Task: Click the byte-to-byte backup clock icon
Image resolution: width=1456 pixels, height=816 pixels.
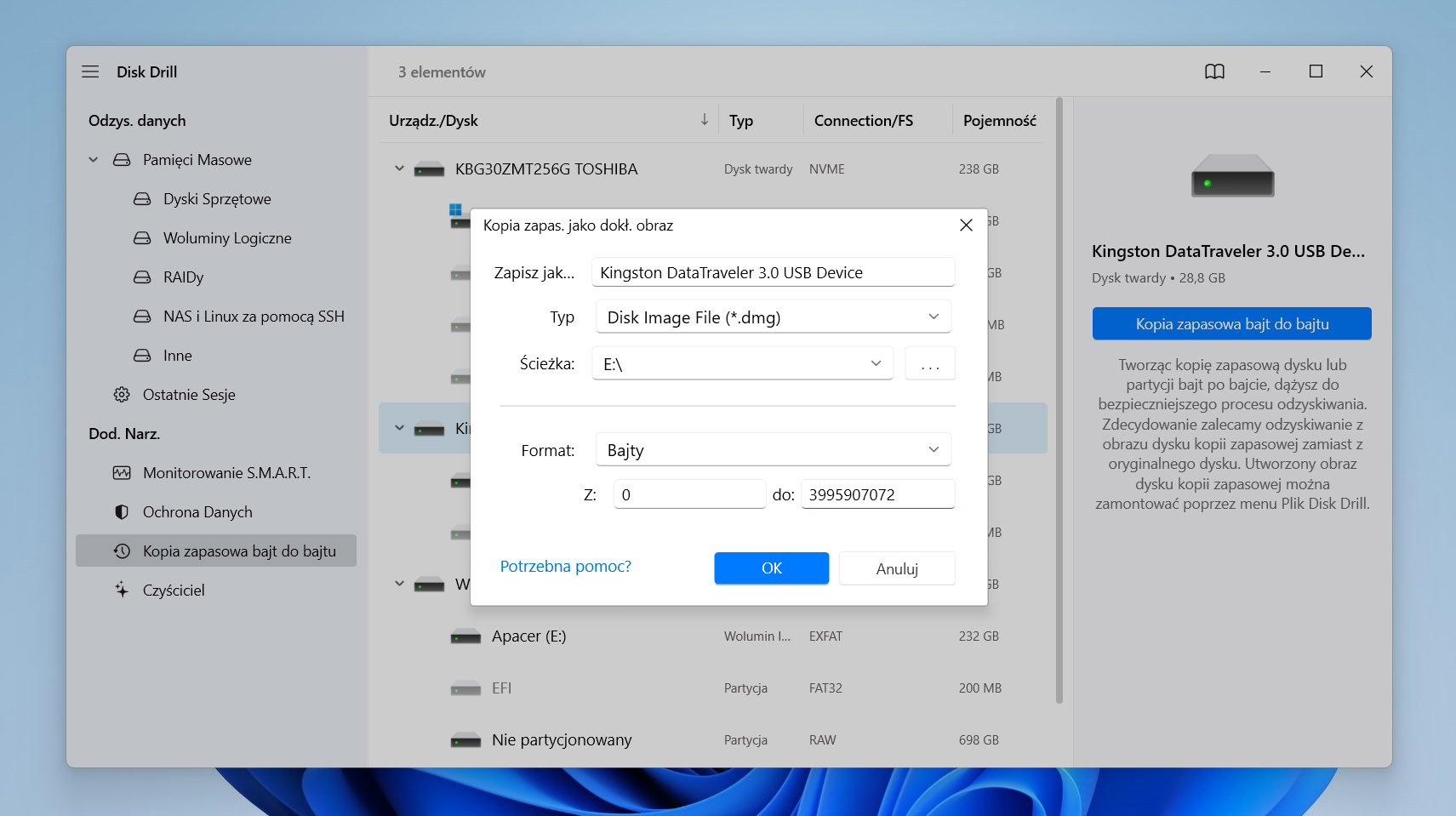Action: [122, 551]
